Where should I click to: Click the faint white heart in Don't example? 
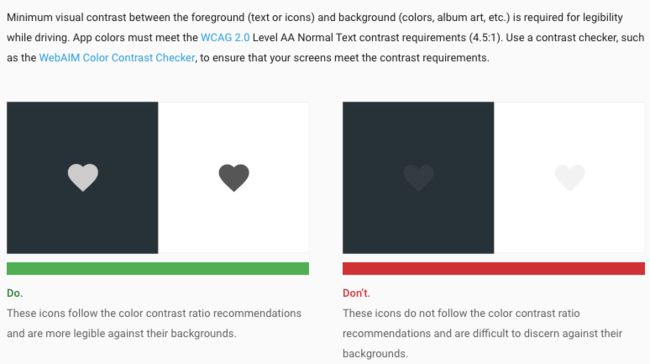point(570,177)
